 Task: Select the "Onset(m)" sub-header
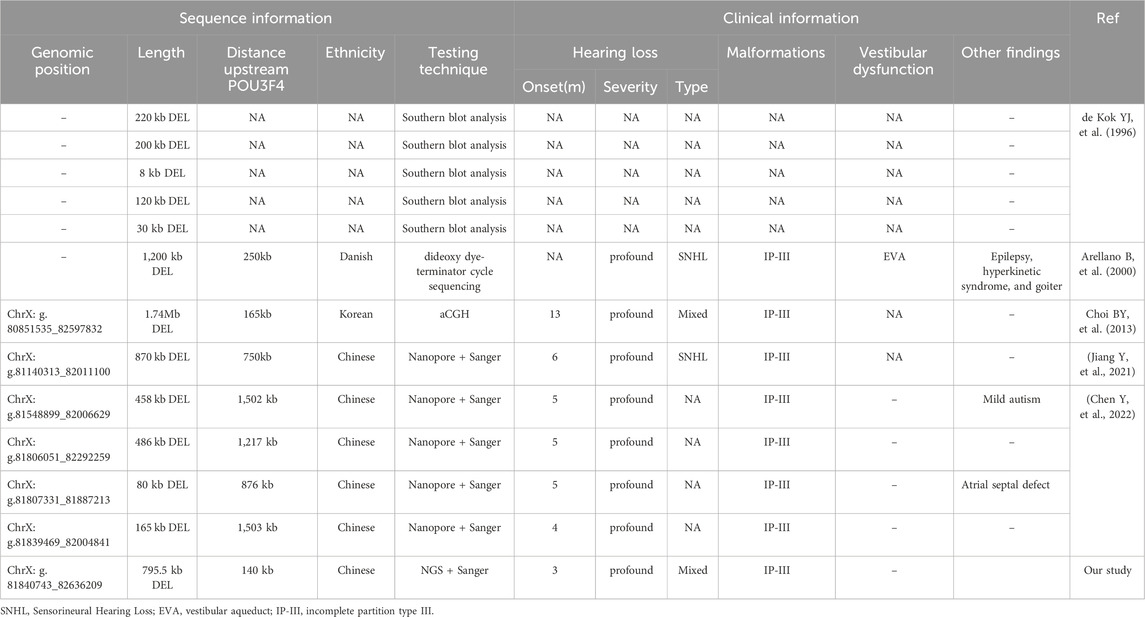[557, 87]
